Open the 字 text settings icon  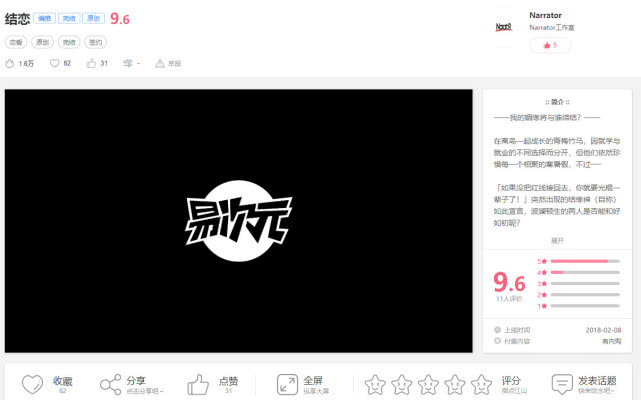[x=128, y=63]
